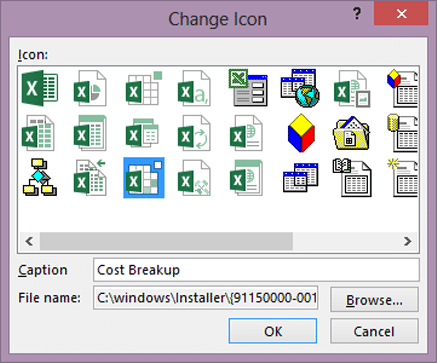
Task: Choose the cube with table document icon
Action: click(402, 88)
